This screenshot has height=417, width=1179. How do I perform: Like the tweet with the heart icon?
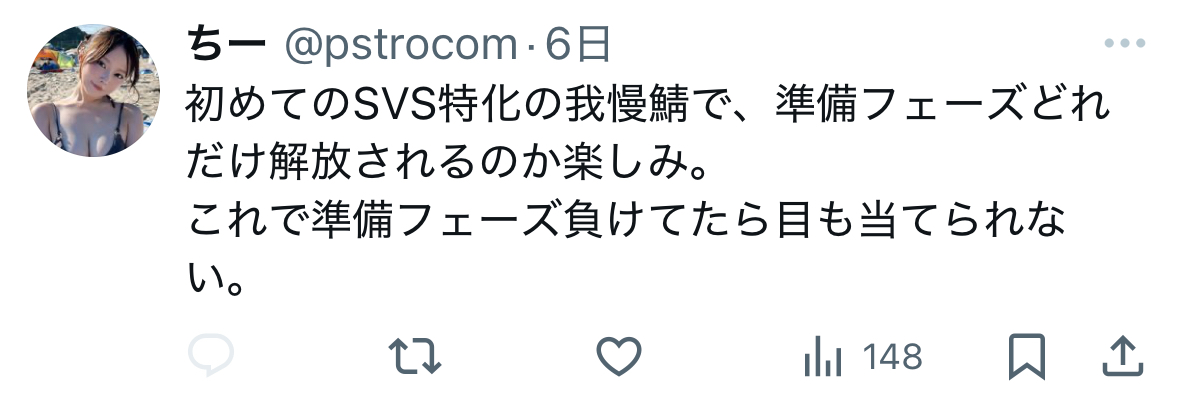pos(619,356)
